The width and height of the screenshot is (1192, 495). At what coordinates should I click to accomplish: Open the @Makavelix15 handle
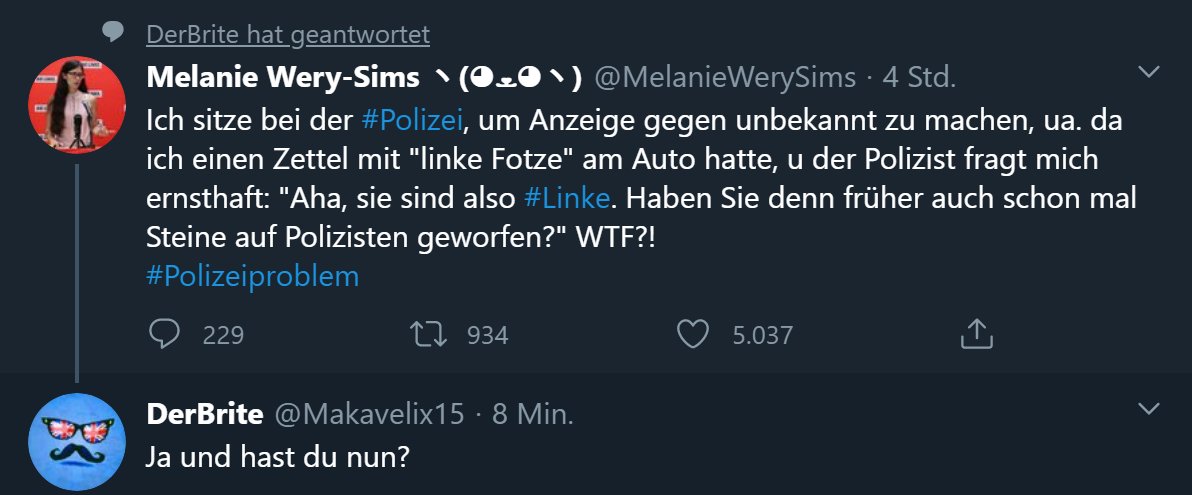368,414
